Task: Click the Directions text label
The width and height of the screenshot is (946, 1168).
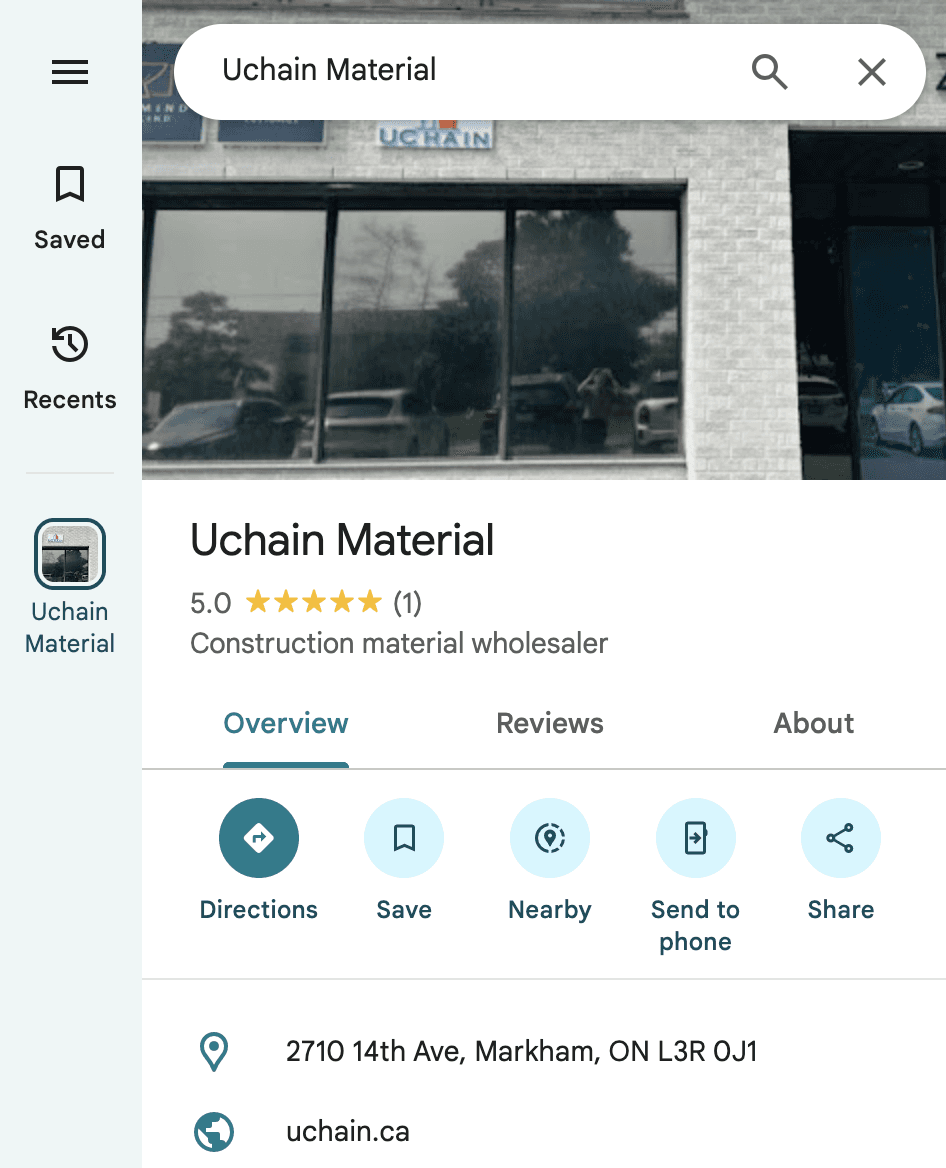Action: tap(258, 910)
